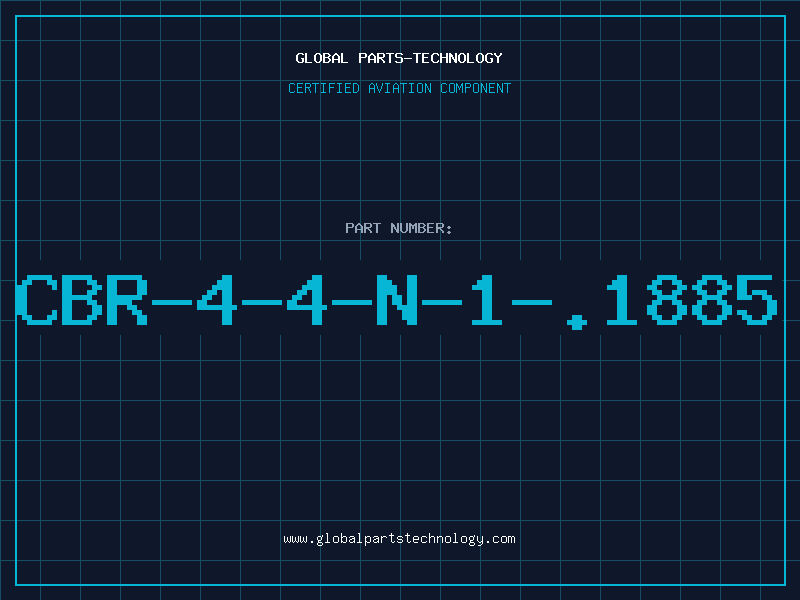Click the letter R in CBR
800x600 pixels.
(x=127, y=299)
